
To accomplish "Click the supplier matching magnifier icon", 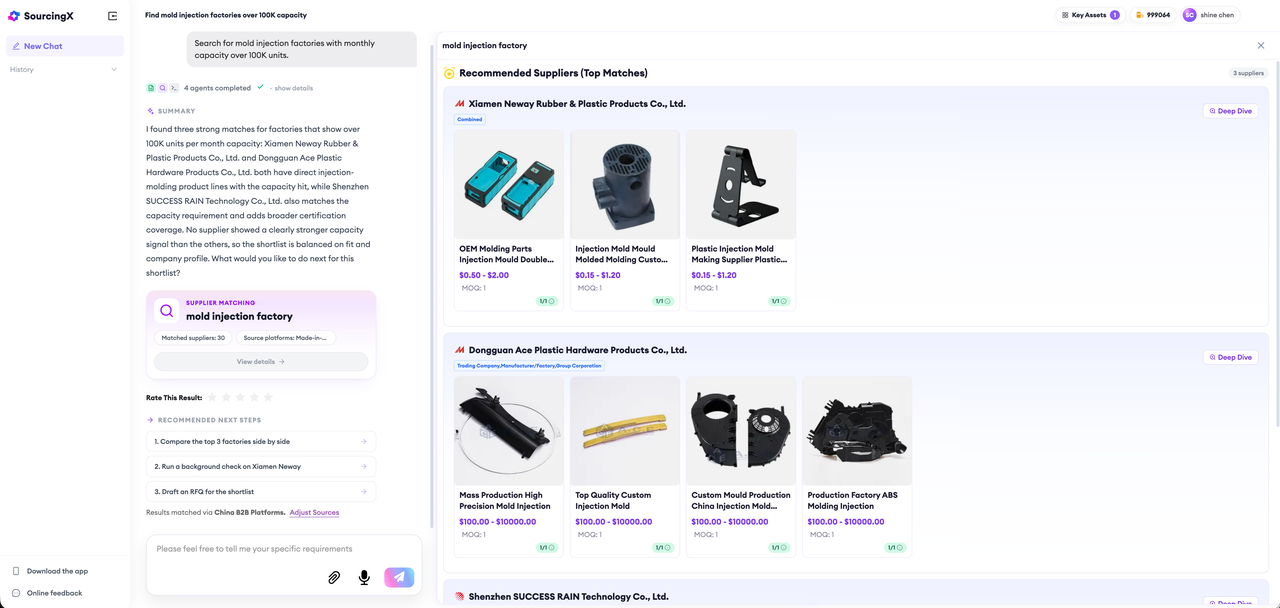I will (166, 310).
